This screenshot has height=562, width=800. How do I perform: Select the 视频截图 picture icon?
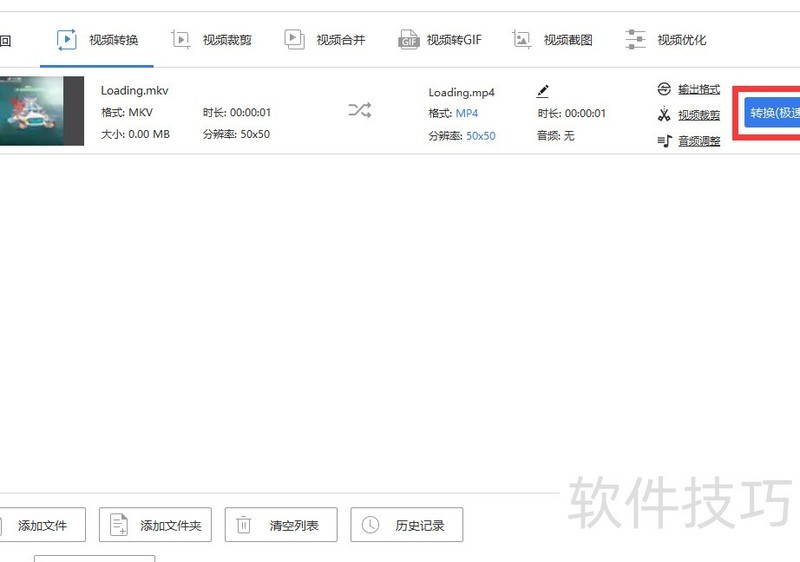[522, 40]
